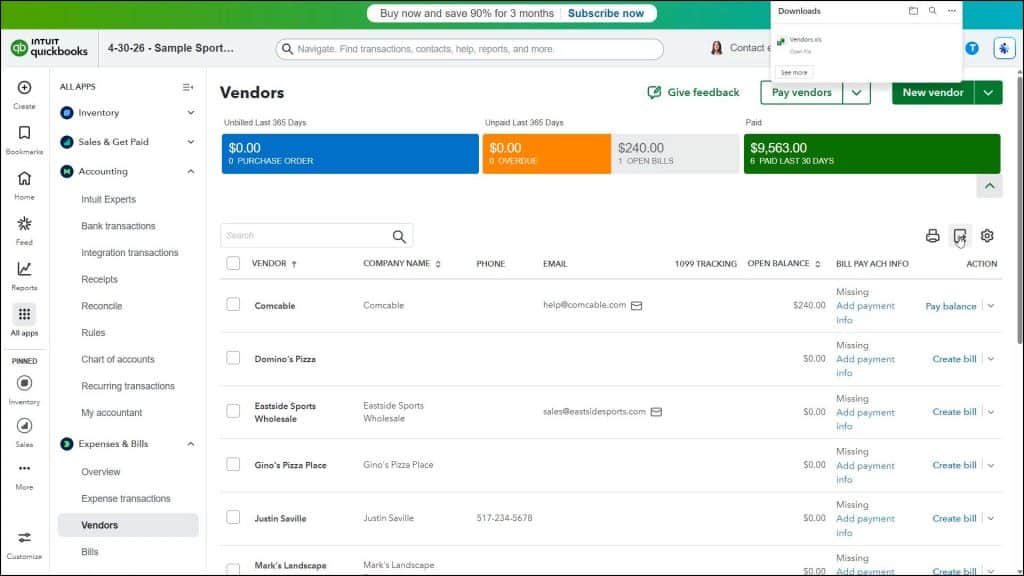Click the New vendor button
This screenshot has width=1024, height=576.
tap(933, 93)
